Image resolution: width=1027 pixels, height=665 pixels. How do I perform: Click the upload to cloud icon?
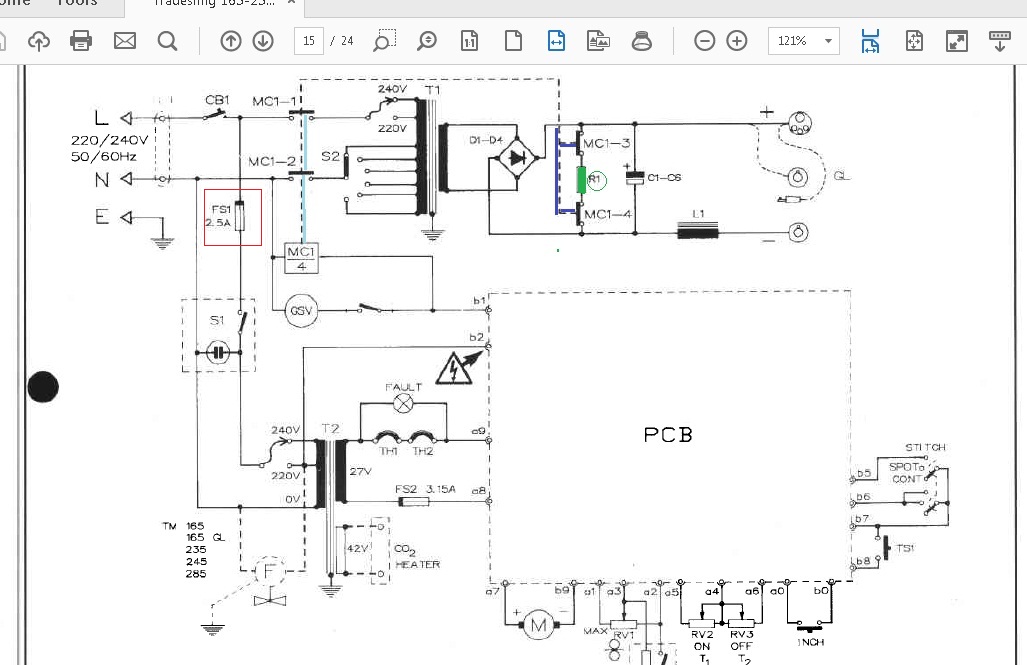39,41
